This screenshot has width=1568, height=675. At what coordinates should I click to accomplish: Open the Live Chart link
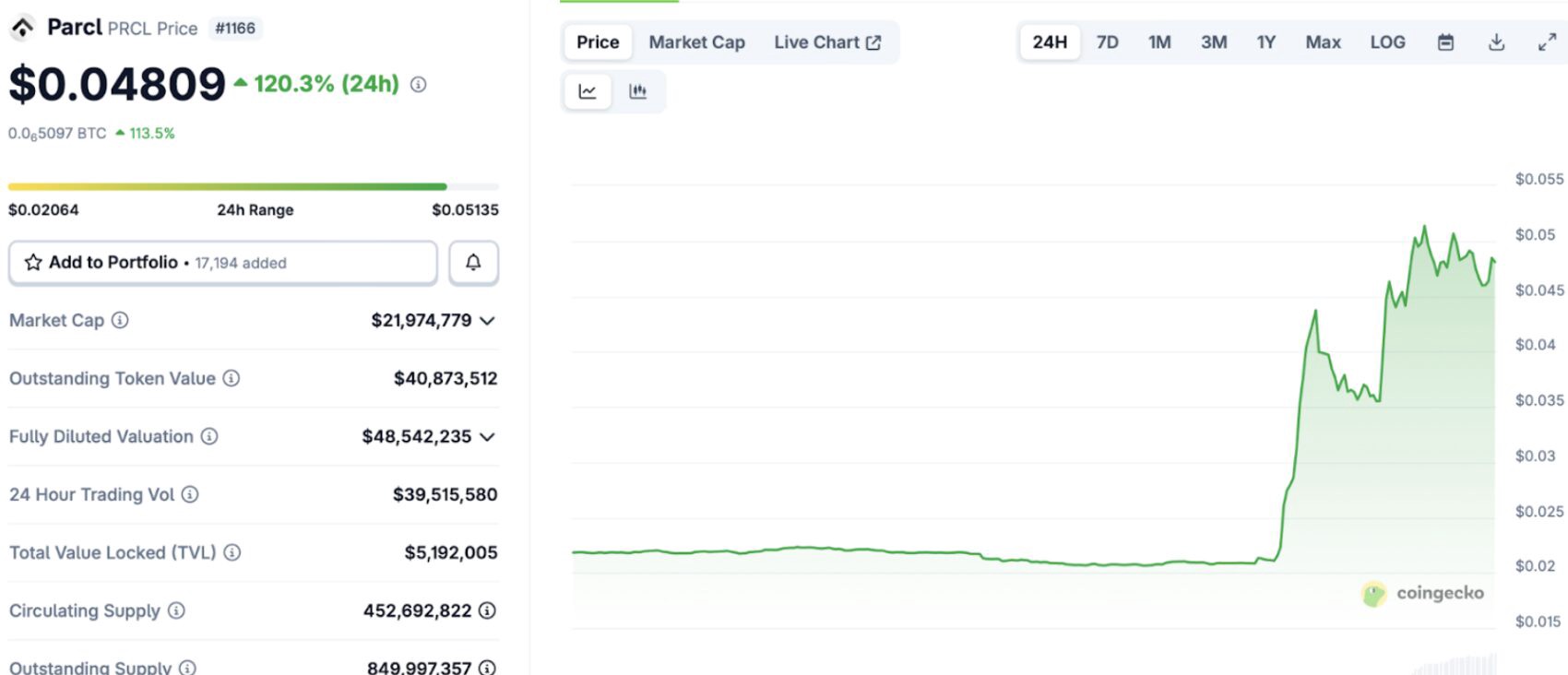[826, 42]
